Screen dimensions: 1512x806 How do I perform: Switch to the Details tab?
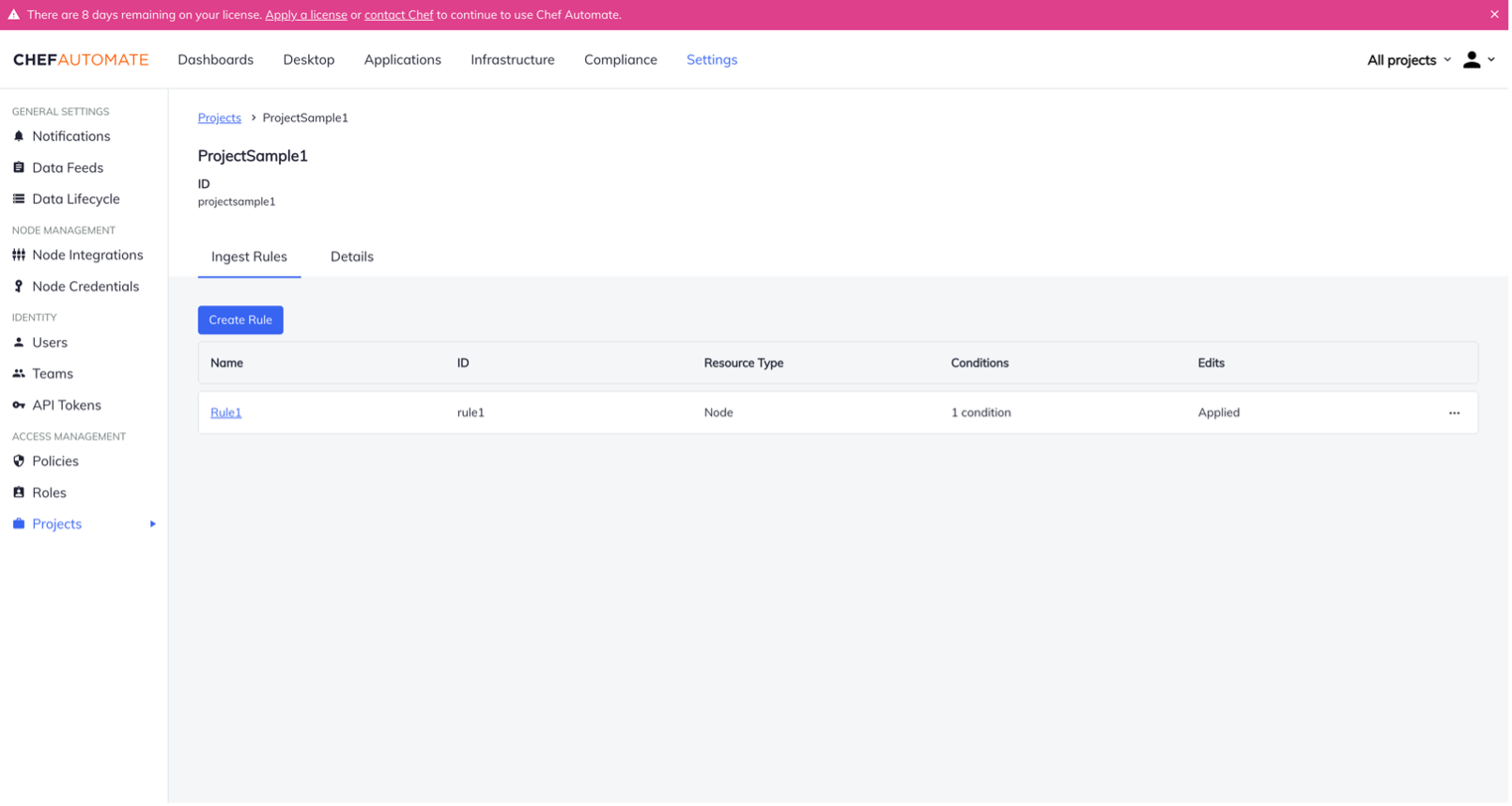click(351, 256)
